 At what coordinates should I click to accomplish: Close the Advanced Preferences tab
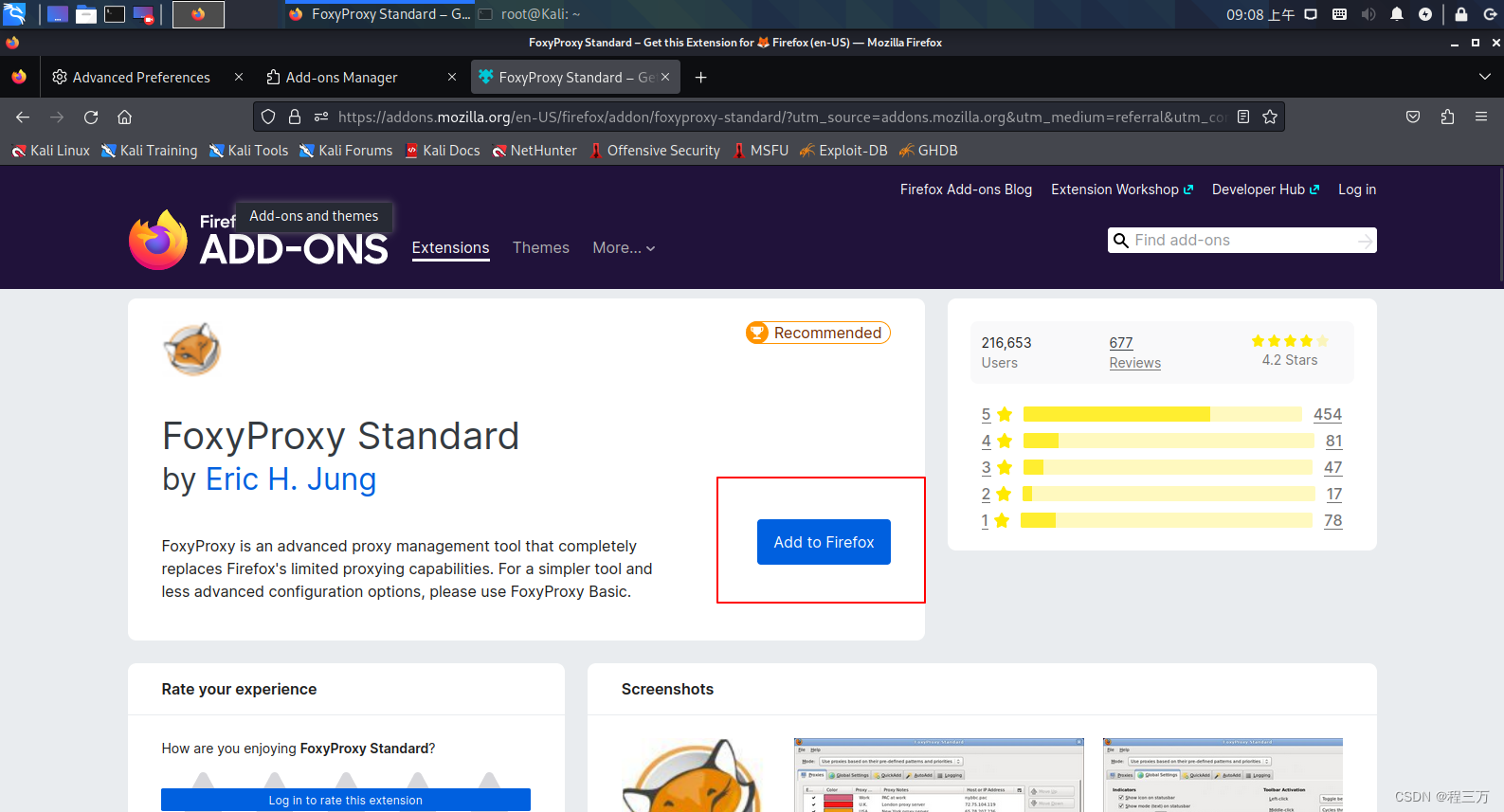point(239,77)
